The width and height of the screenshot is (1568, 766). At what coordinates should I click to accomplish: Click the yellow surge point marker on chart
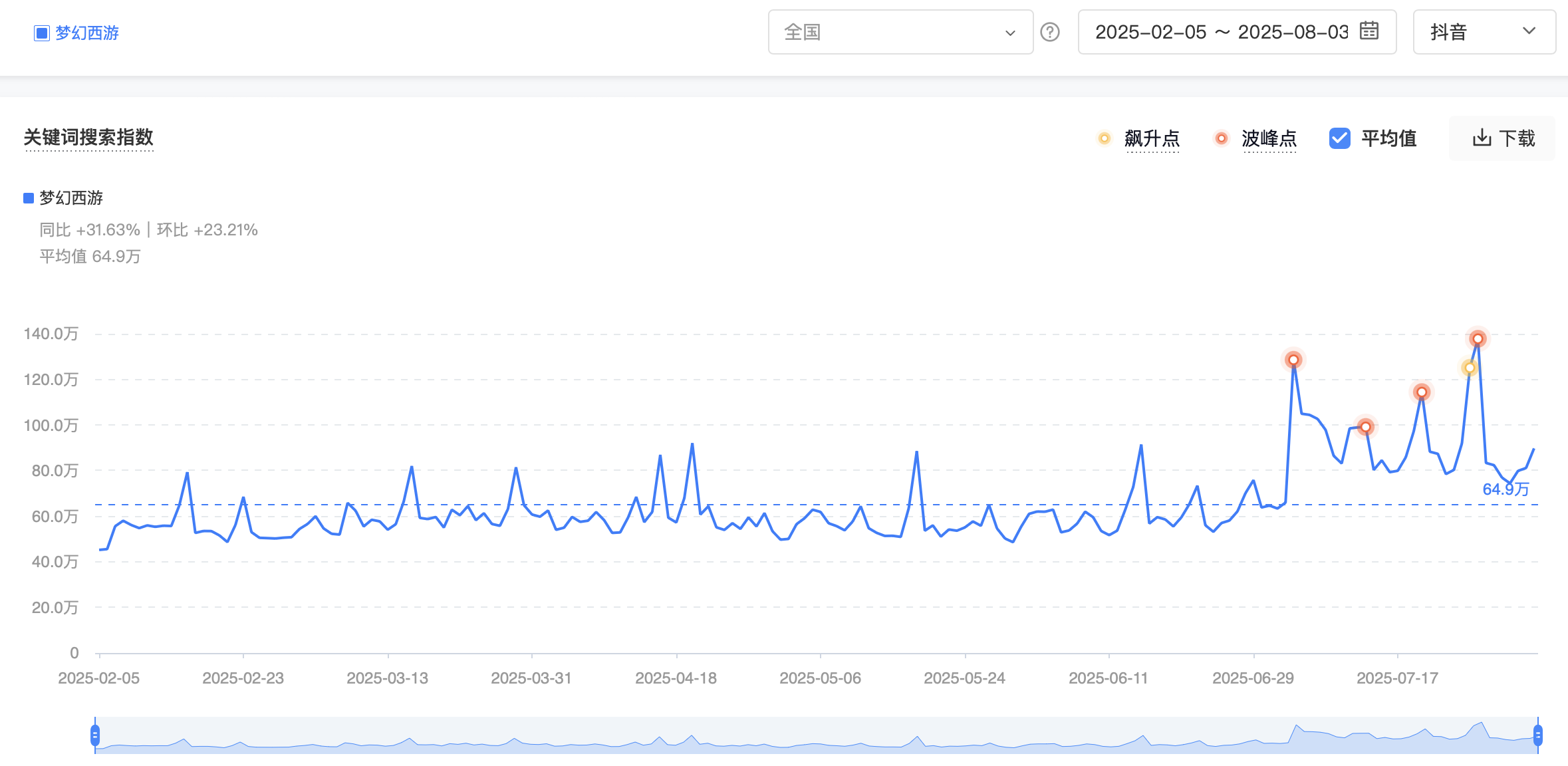pos(1470,368)
